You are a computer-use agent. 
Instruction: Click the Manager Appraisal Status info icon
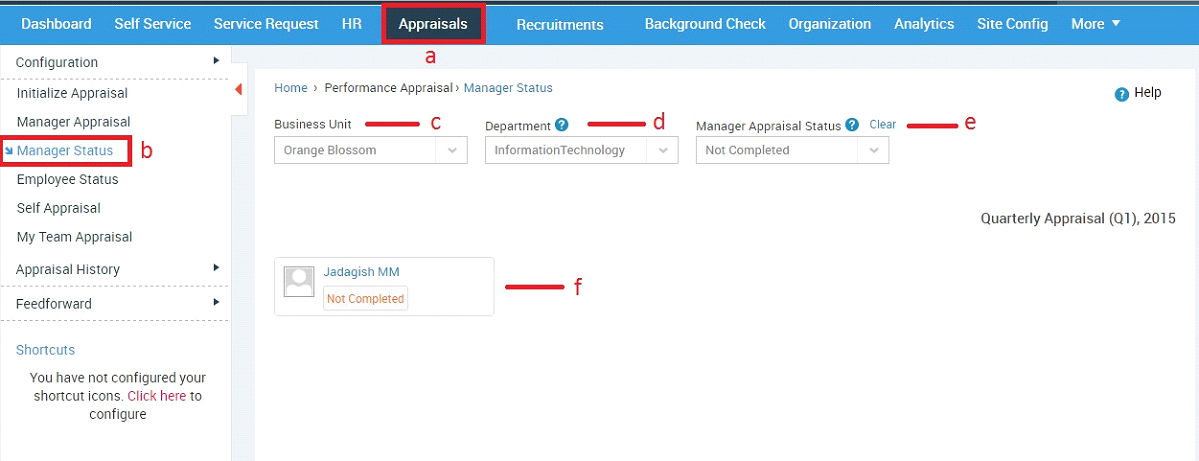(x=852, y=125)
